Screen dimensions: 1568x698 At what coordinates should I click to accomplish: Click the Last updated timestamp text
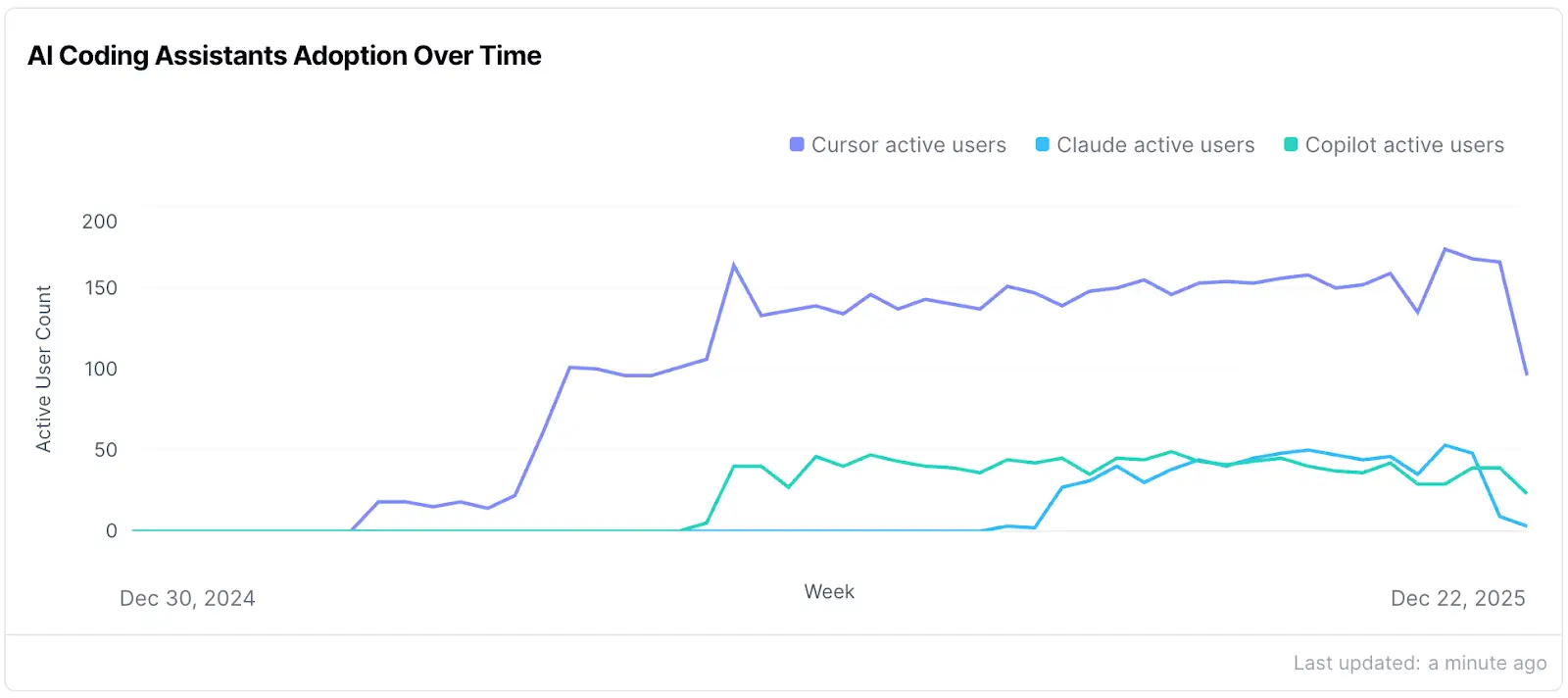[x=1419, y=663]
